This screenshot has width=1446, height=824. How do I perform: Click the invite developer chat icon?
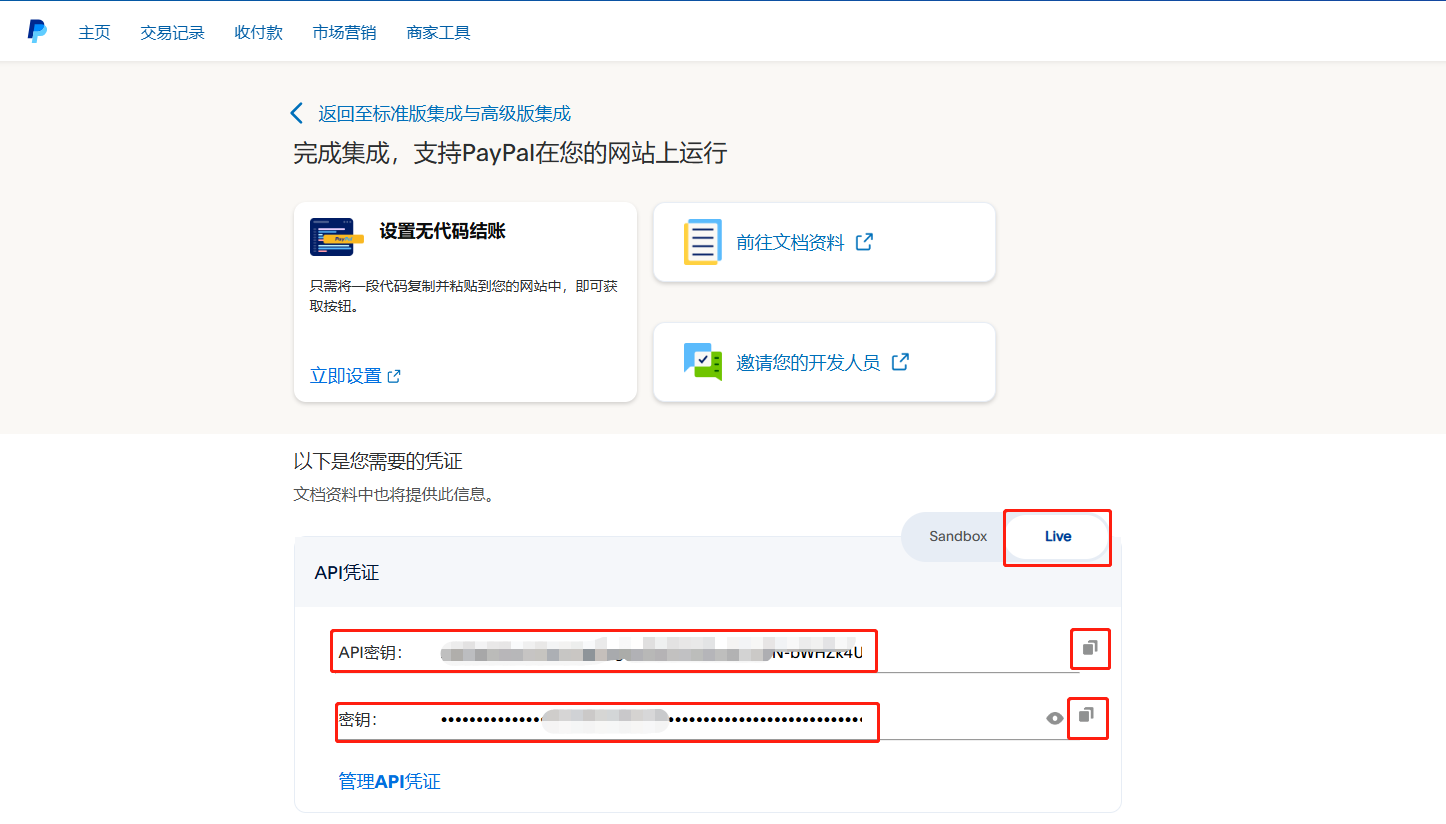coord(702,362)
